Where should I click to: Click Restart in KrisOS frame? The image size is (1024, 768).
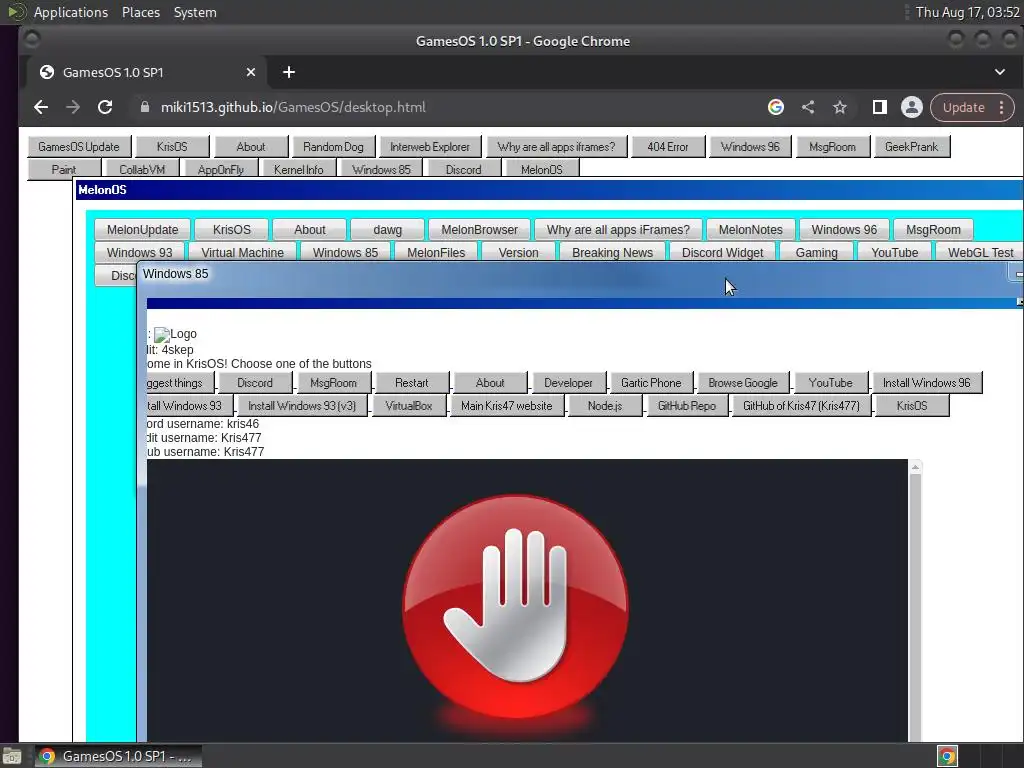[411, 383]
